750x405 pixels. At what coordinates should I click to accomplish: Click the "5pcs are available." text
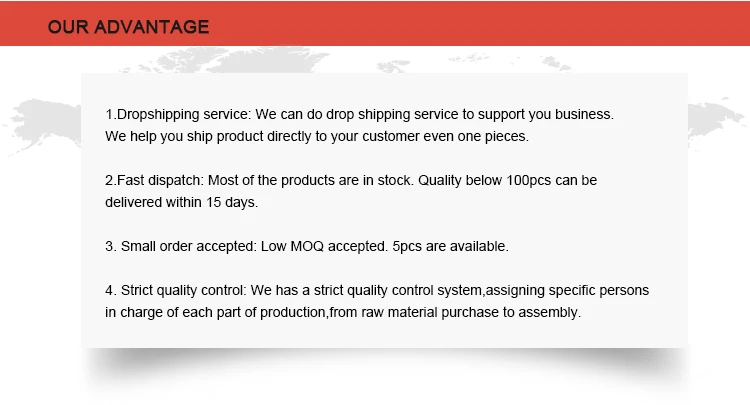pyautogui.click(x=450, y=246)
